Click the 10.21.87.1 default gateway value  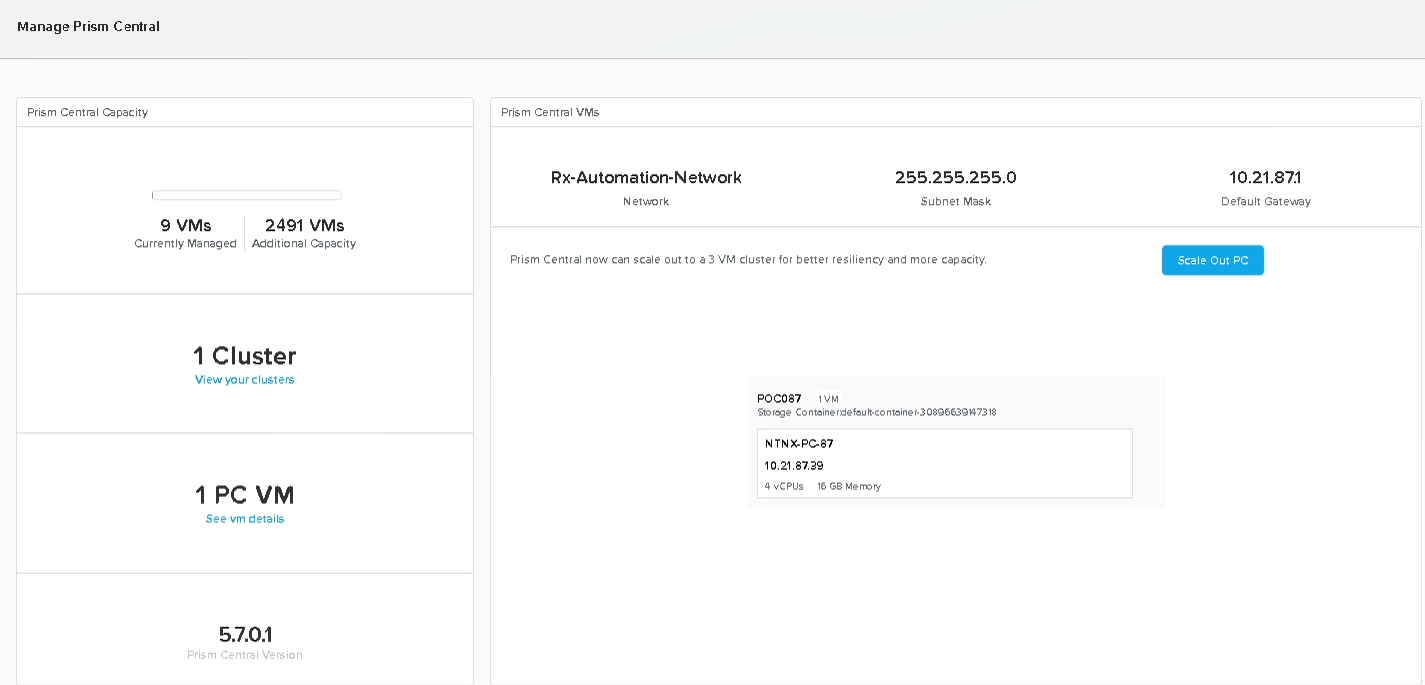(x=1265, y=178)
